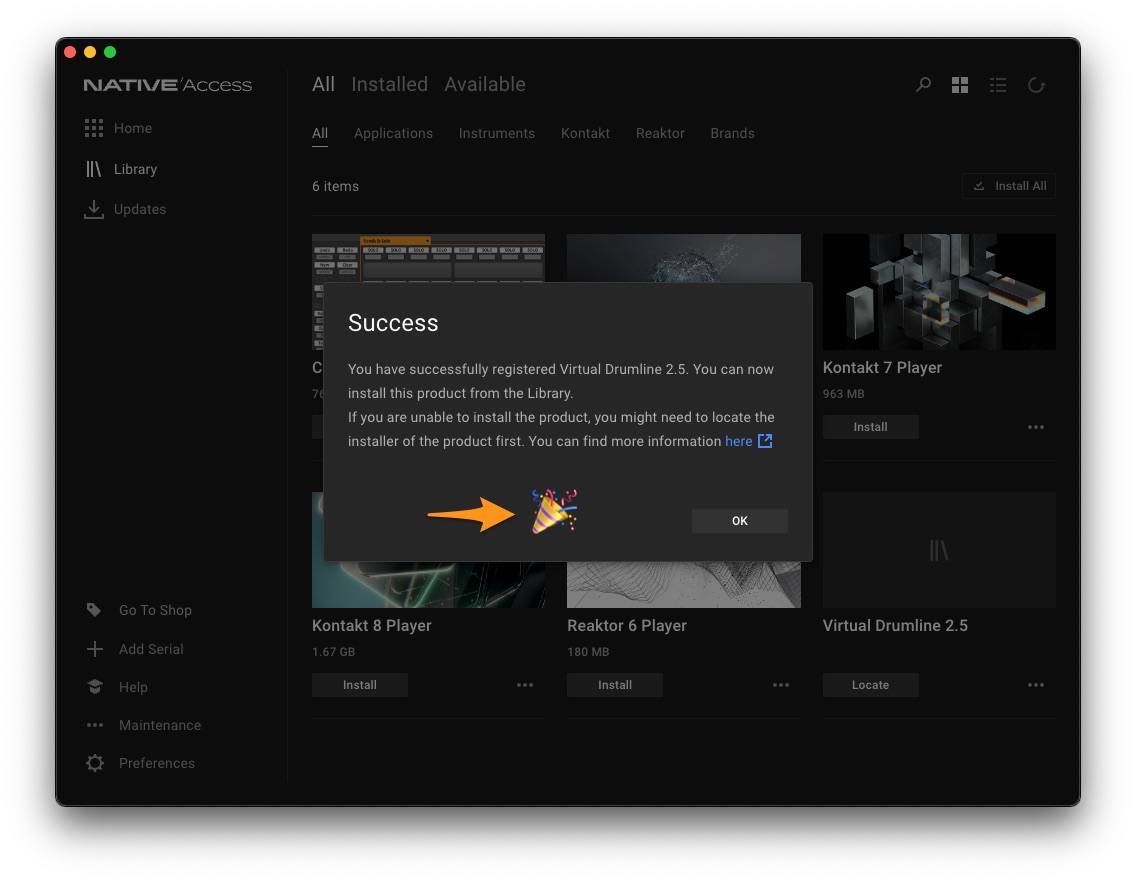Show All products top tab

[x=323, y=84]
